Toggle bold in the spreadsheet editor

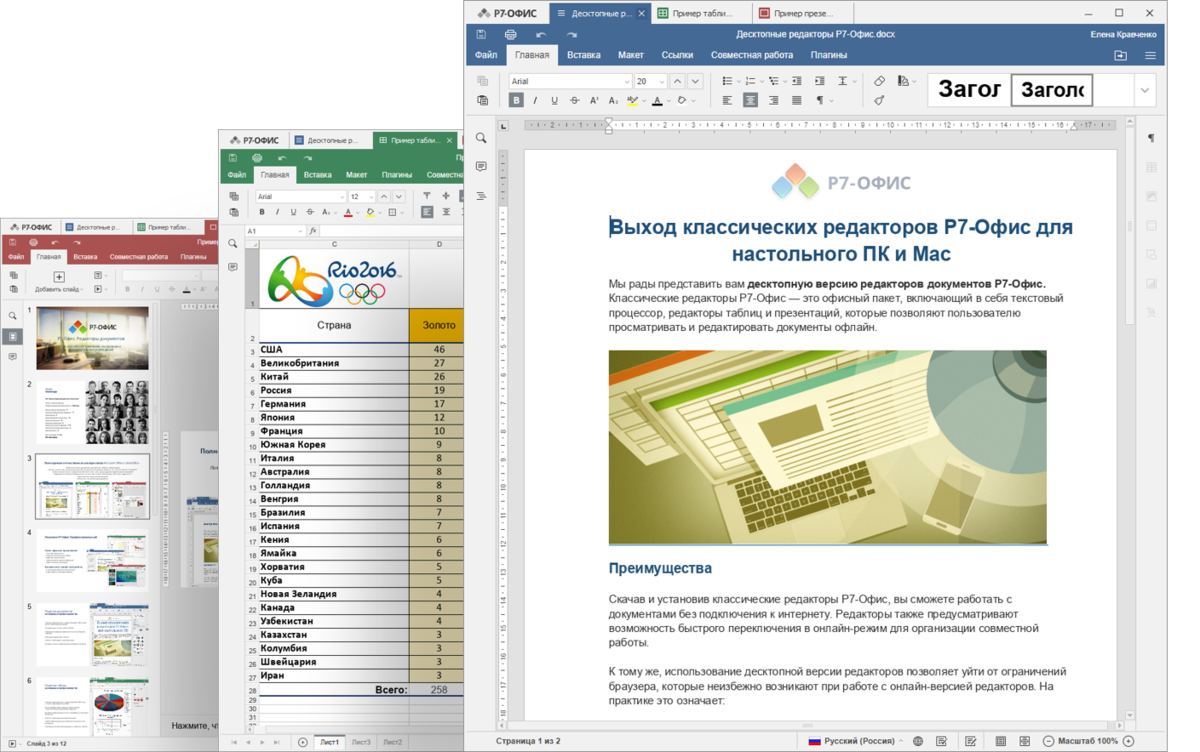point(262,212)
